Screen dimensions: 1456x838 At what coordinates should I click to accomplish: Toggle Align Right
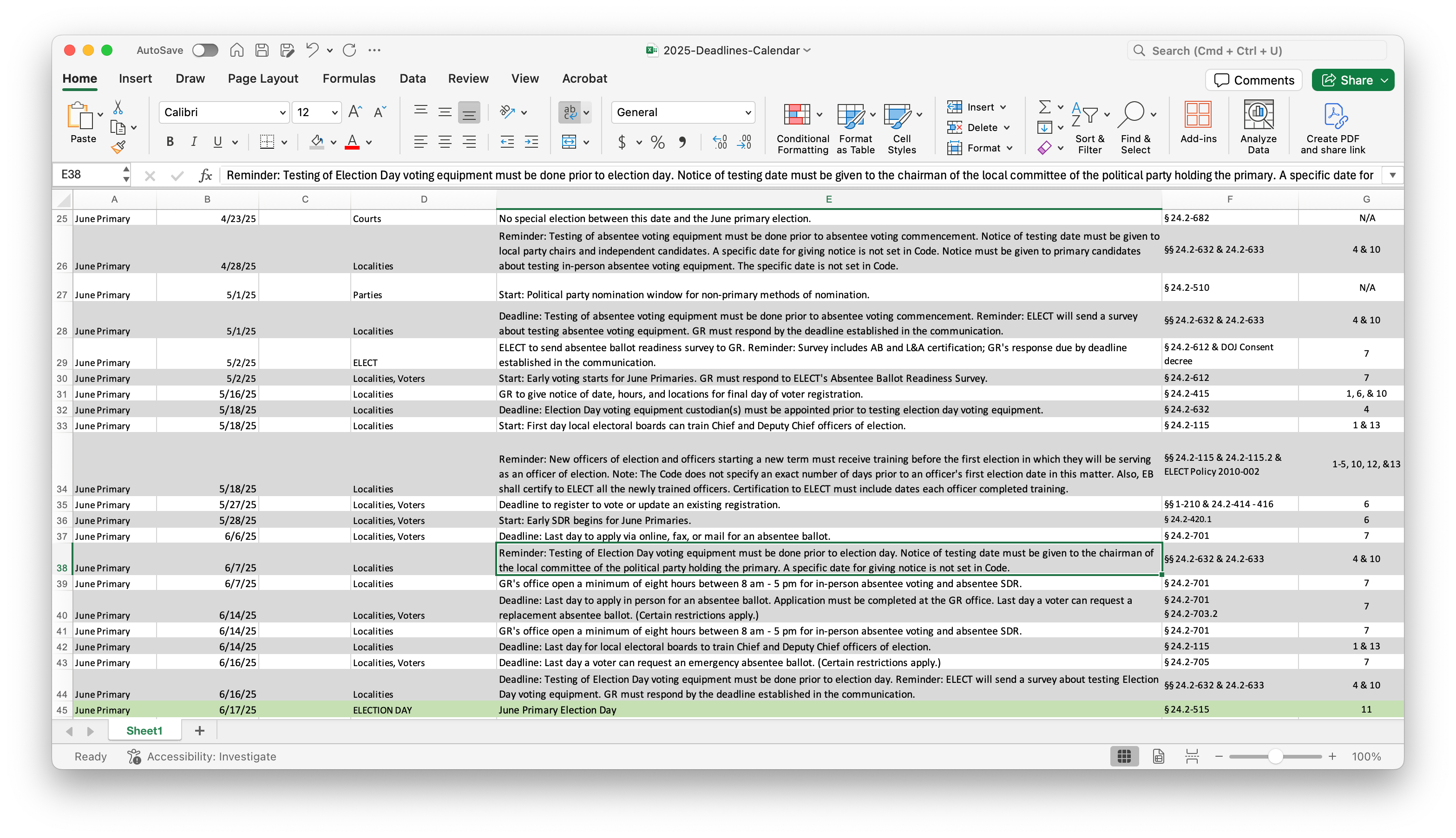(469, 142)
